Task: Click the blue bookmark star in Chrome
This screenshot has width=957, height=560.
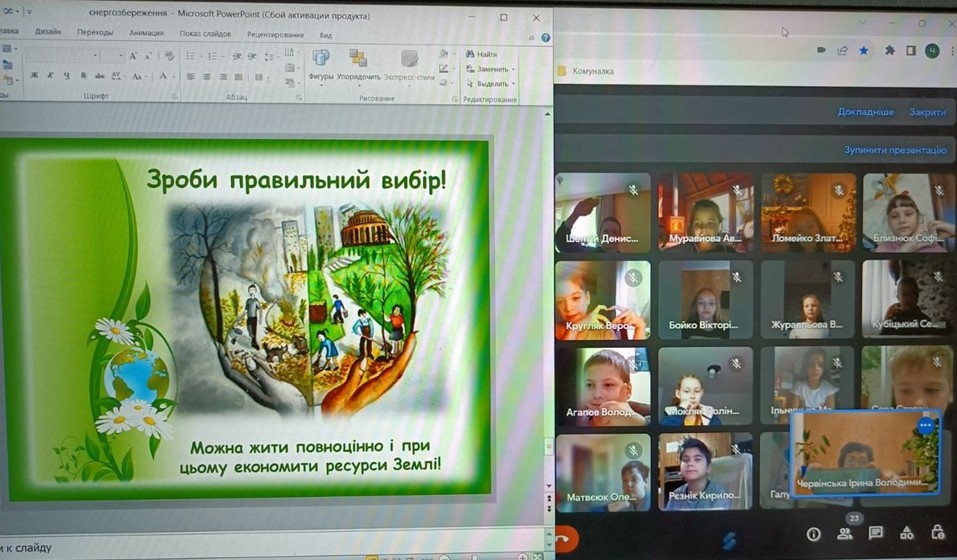Action: [864, 50]
